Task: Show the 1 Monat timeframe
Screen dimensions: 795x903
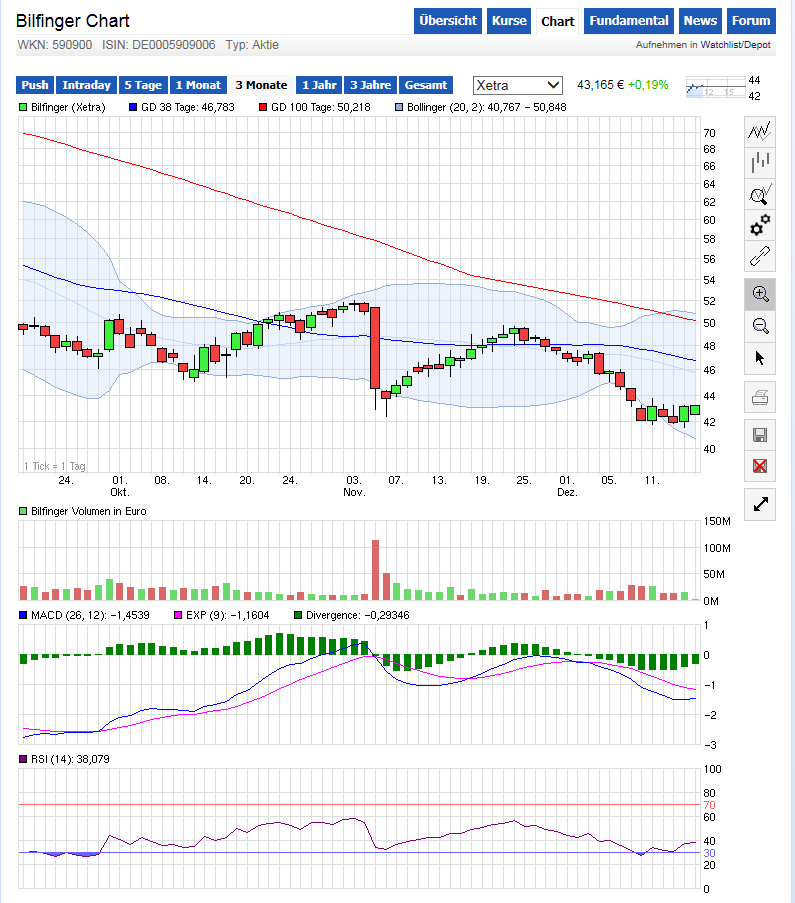Action: pos(198,85)
